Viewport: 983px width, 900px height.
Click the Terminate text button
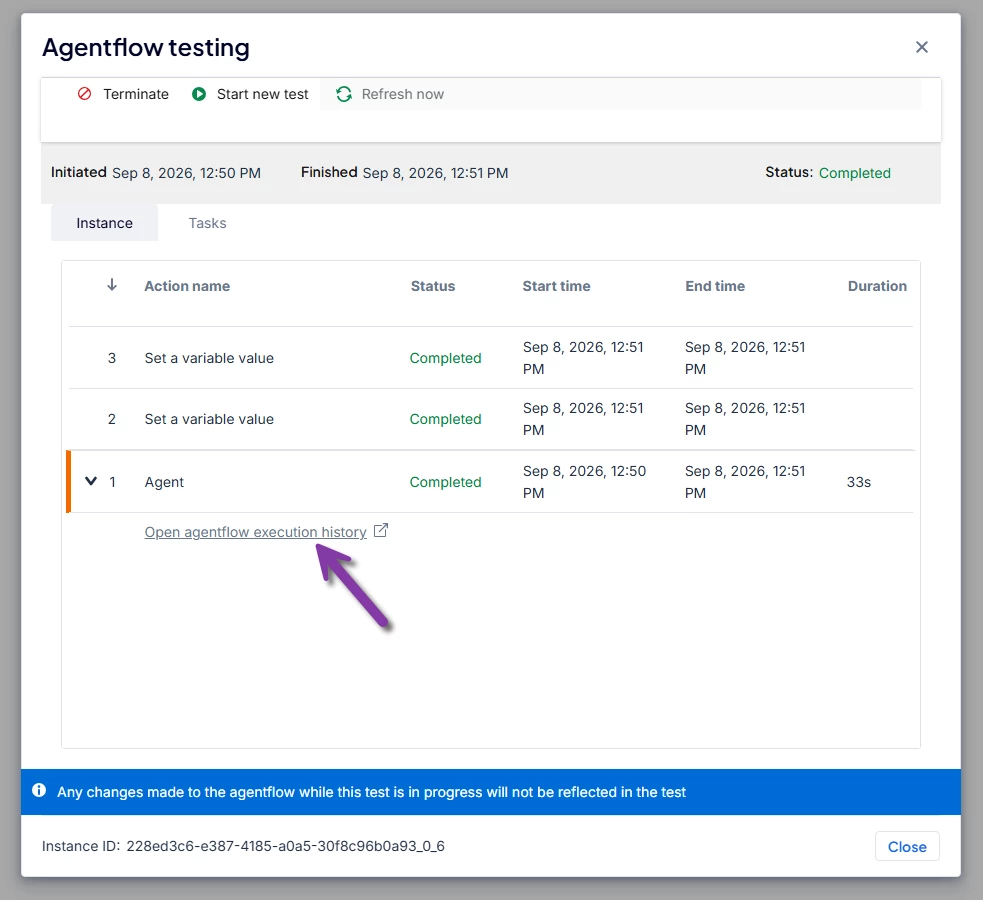pos(136,94)
